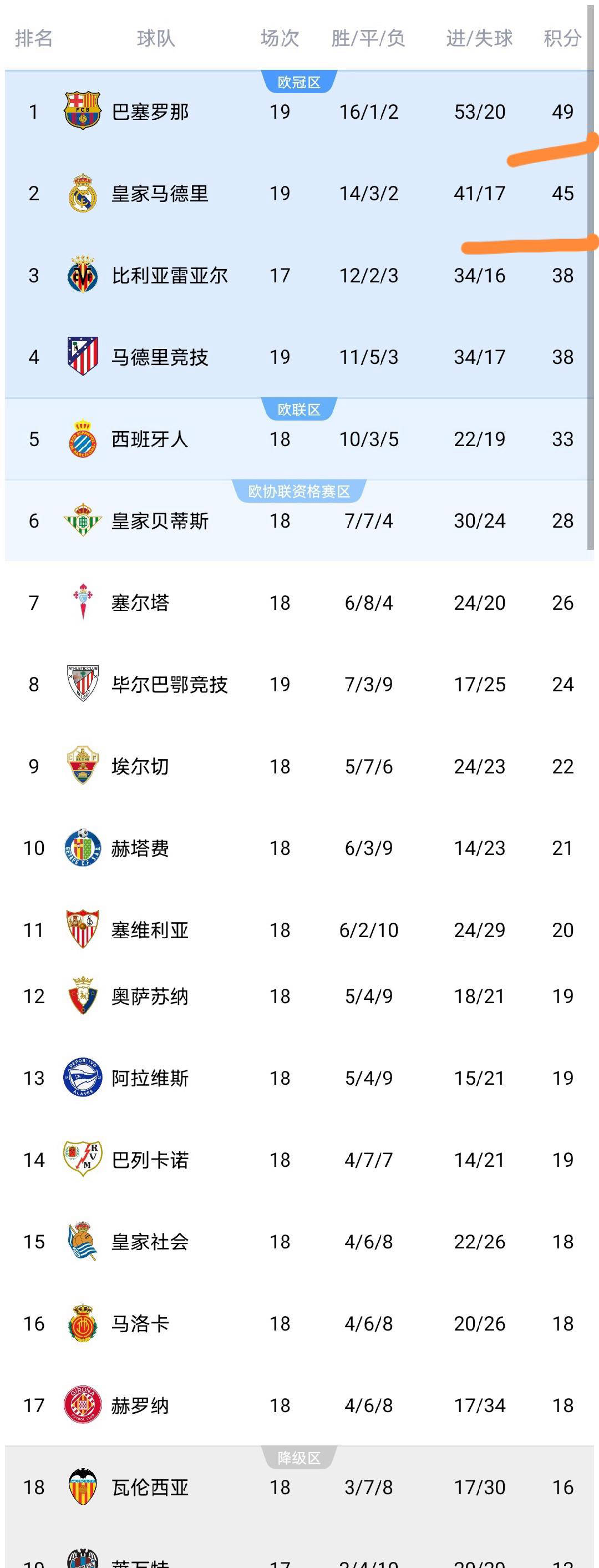Tap the 马洛卡 team name
Screen dimensions: 599x1568
point(140,1323)
